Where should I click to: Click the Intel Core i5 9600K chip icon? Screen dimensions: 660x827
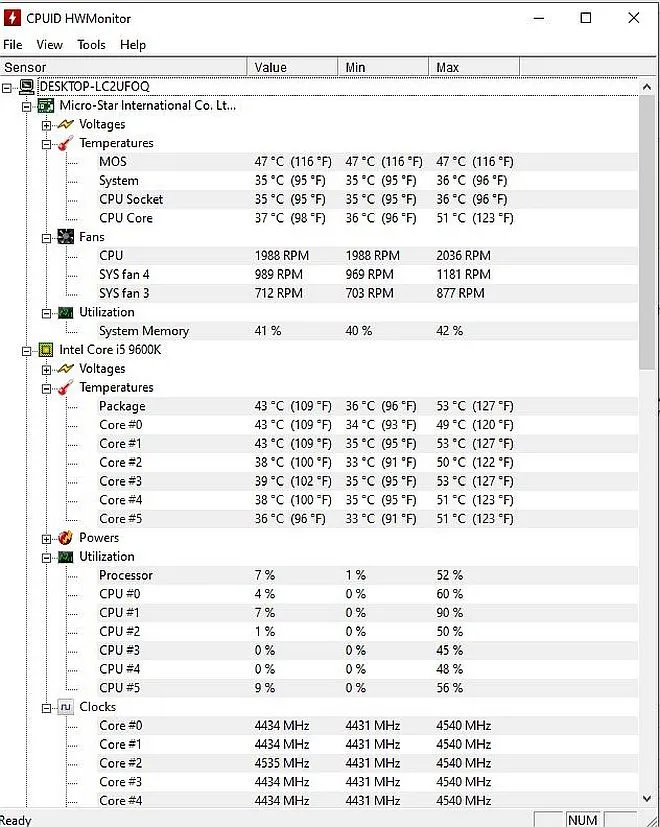(x=45, y=350)
